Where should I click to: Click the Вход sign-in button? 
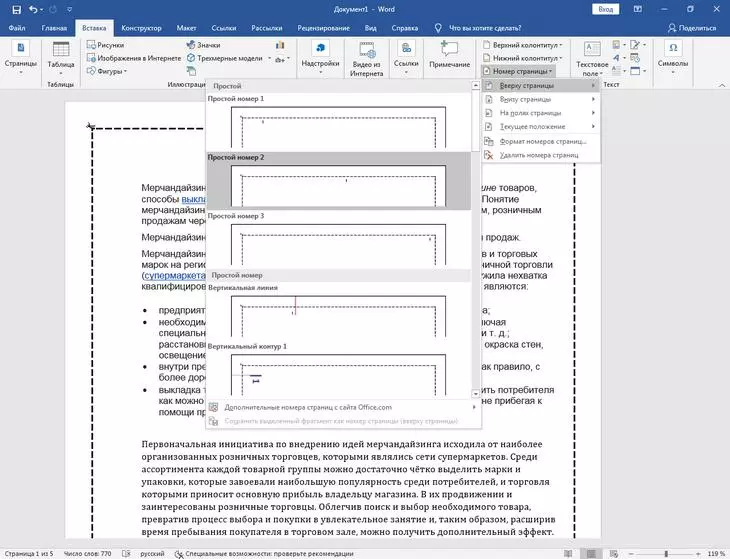[x=605, y=9]
